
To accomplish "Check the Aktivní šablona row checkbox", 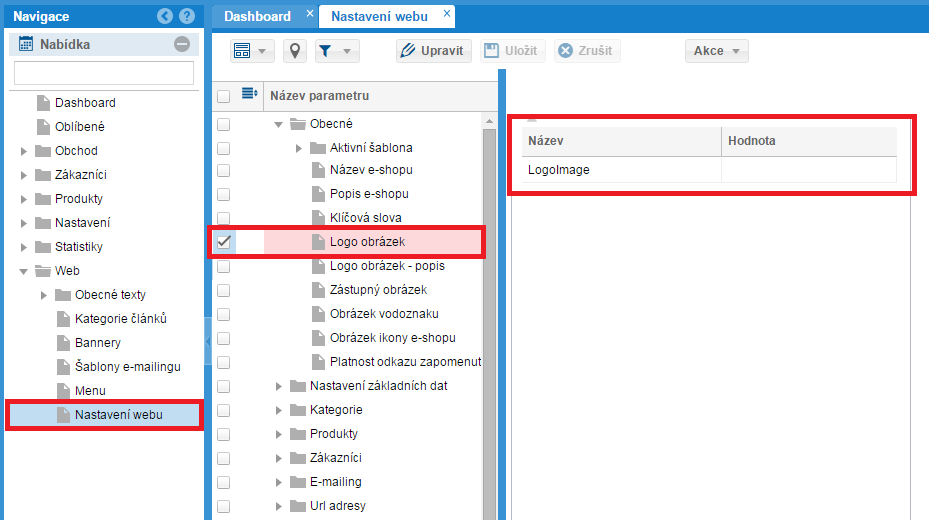I will point(223,148).
